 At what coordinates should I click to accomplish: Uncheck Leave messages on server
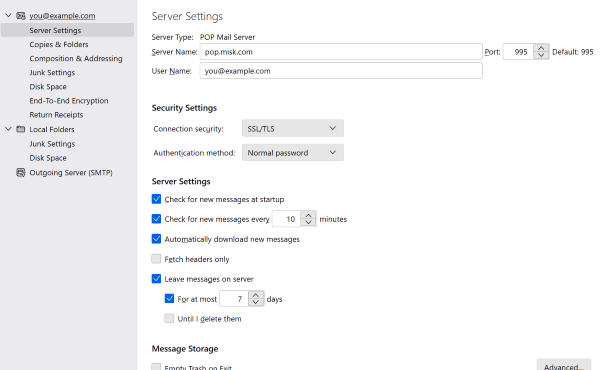pyautogui.click(x=156, y=279)
